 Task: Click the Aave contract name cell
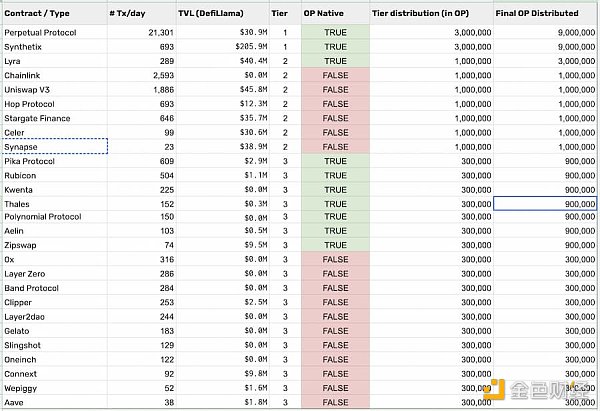point(55,402)
